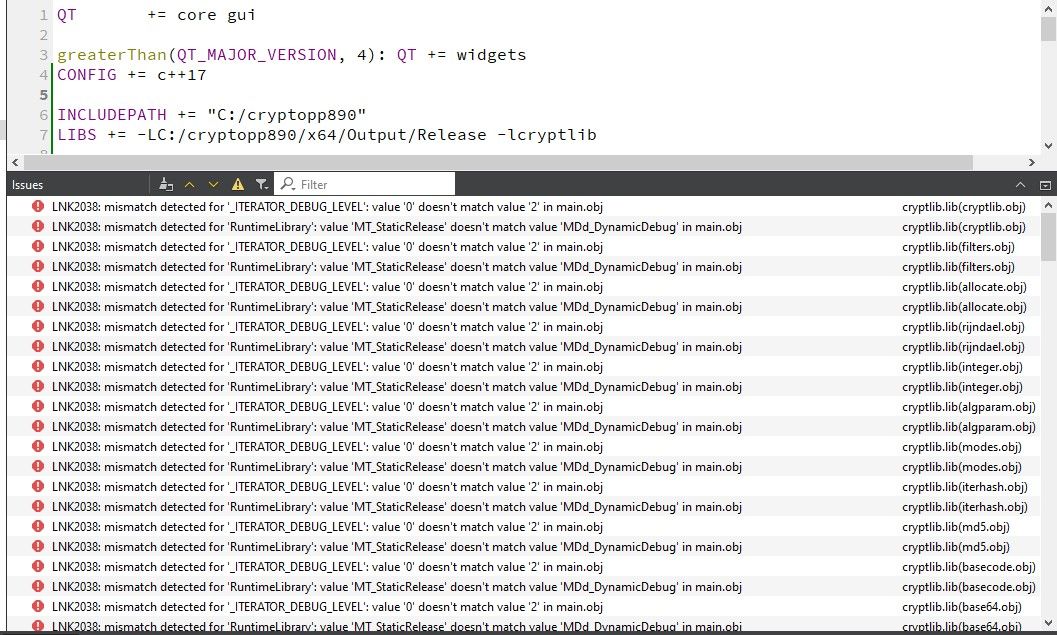Click the INCLUDEPATH "C:/cryptopp890" line
The image size is (1057, 635).
coord(212,115)
